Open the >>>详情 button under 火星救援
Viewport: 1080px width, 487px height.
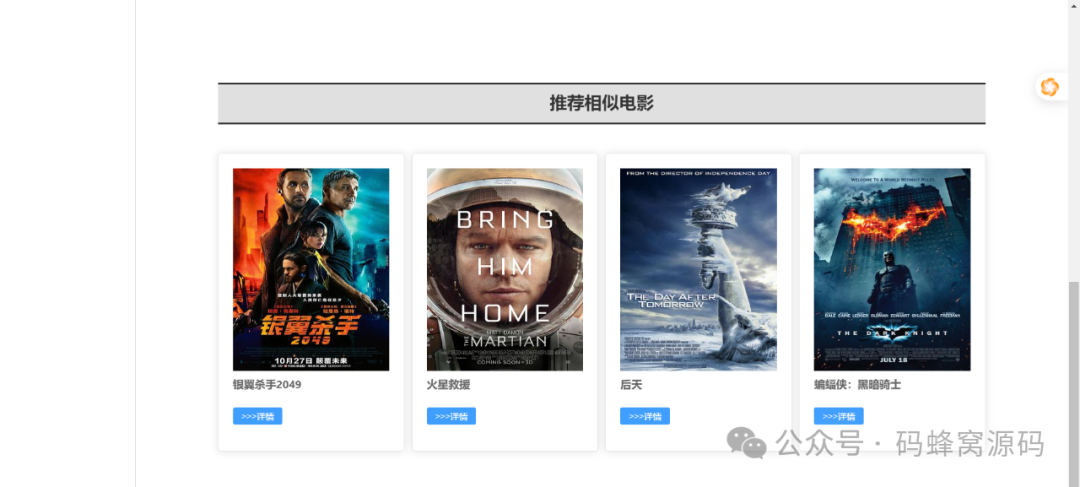(x=451, y=416)
